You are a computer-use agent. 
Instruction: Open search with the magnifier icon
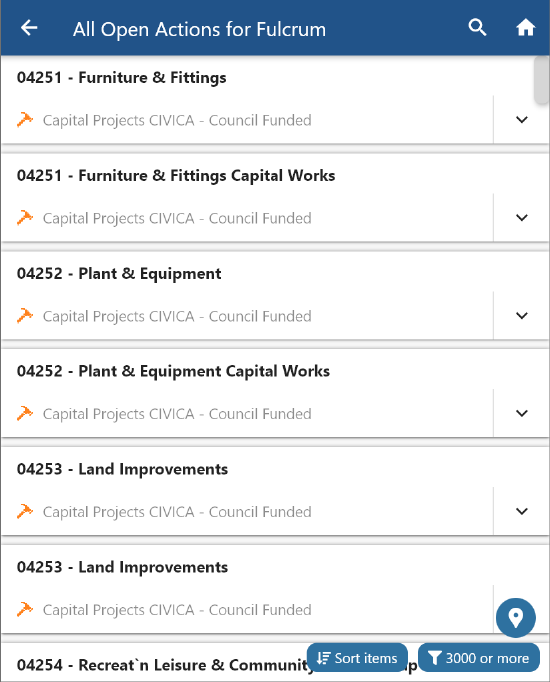477,28
